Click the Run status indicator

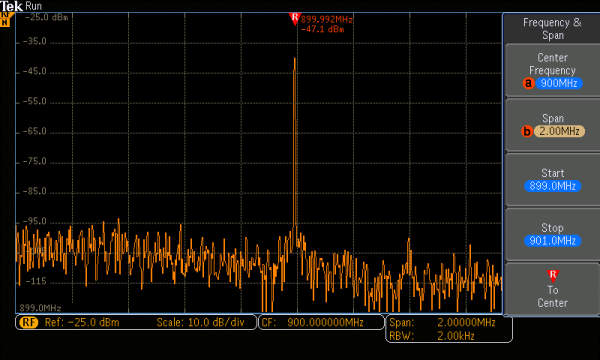34,6
